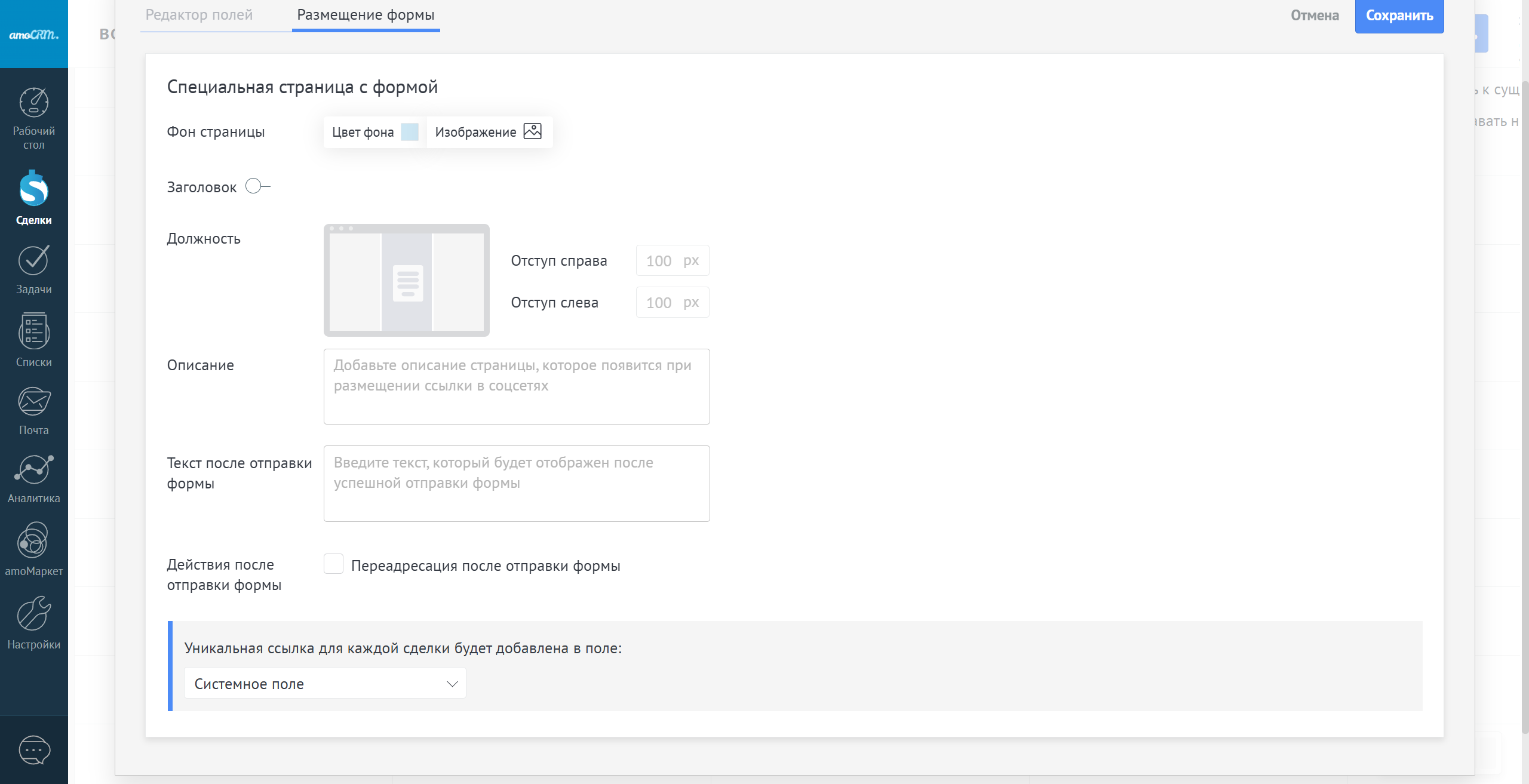Click Отмена to cancel
Image resolution: width=1529 pixels, height=784 pixels.
tap(1315, 15)
